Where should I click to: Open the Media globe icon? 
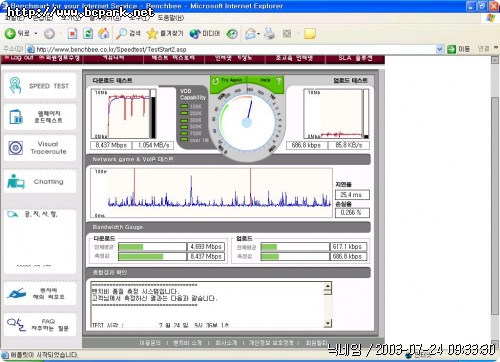click(x=195, y=34)
